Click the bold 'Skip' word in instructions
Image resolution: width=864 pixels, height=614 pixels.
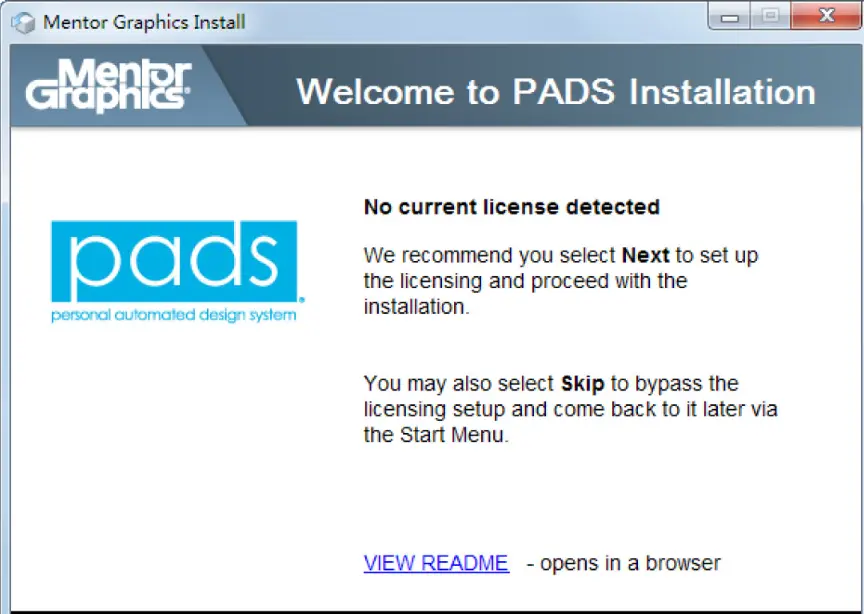click(x=582, y=383)
